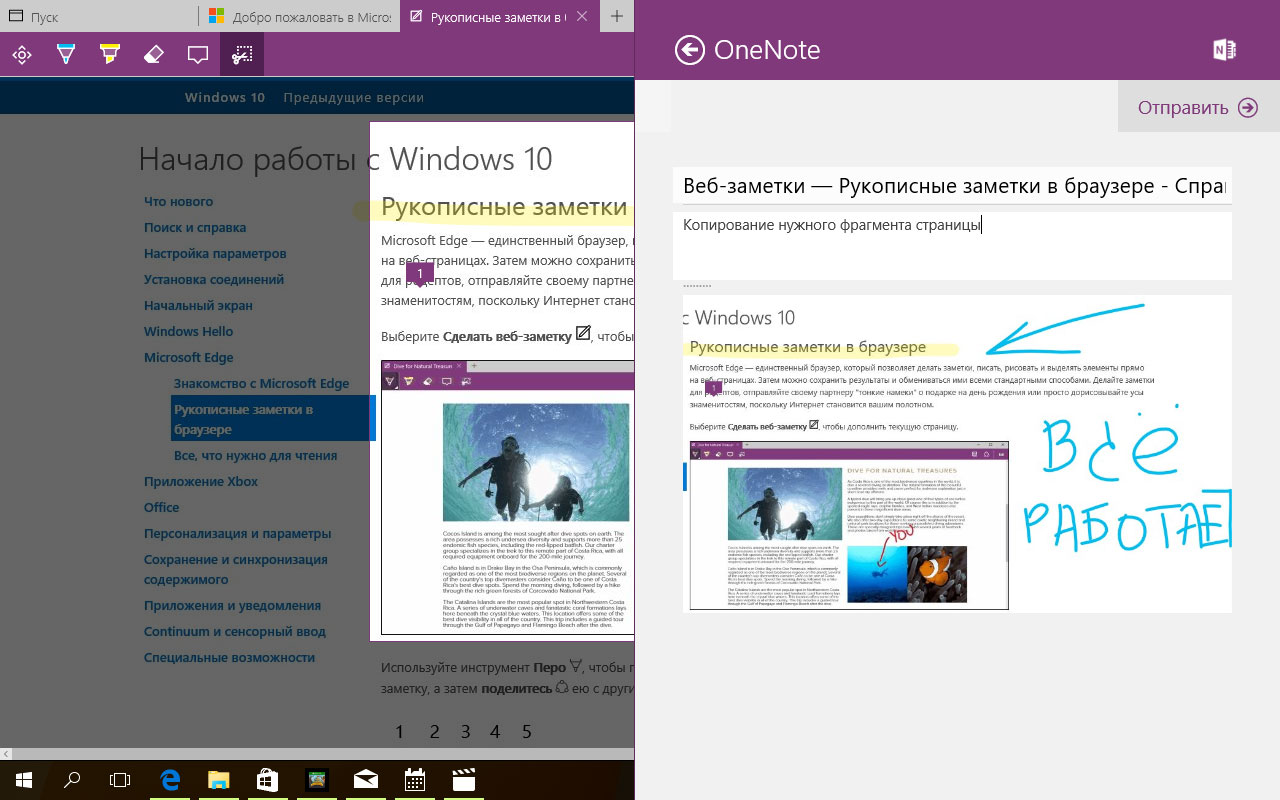The image size is (1280, 800).
Task: Select the Рукописные заметки tab
Action: [x=499, y=17]
